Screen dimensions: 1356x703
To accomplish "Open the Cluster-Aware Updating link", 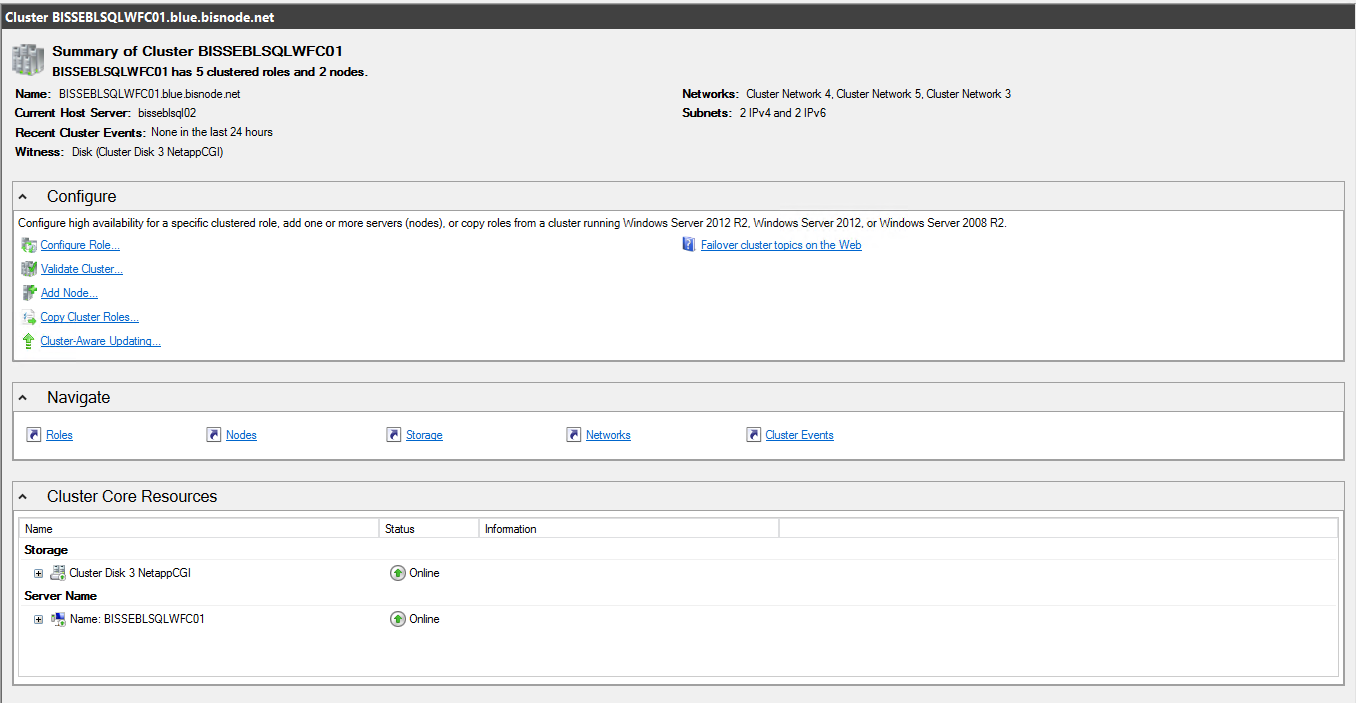I will (x=101, y=341).
